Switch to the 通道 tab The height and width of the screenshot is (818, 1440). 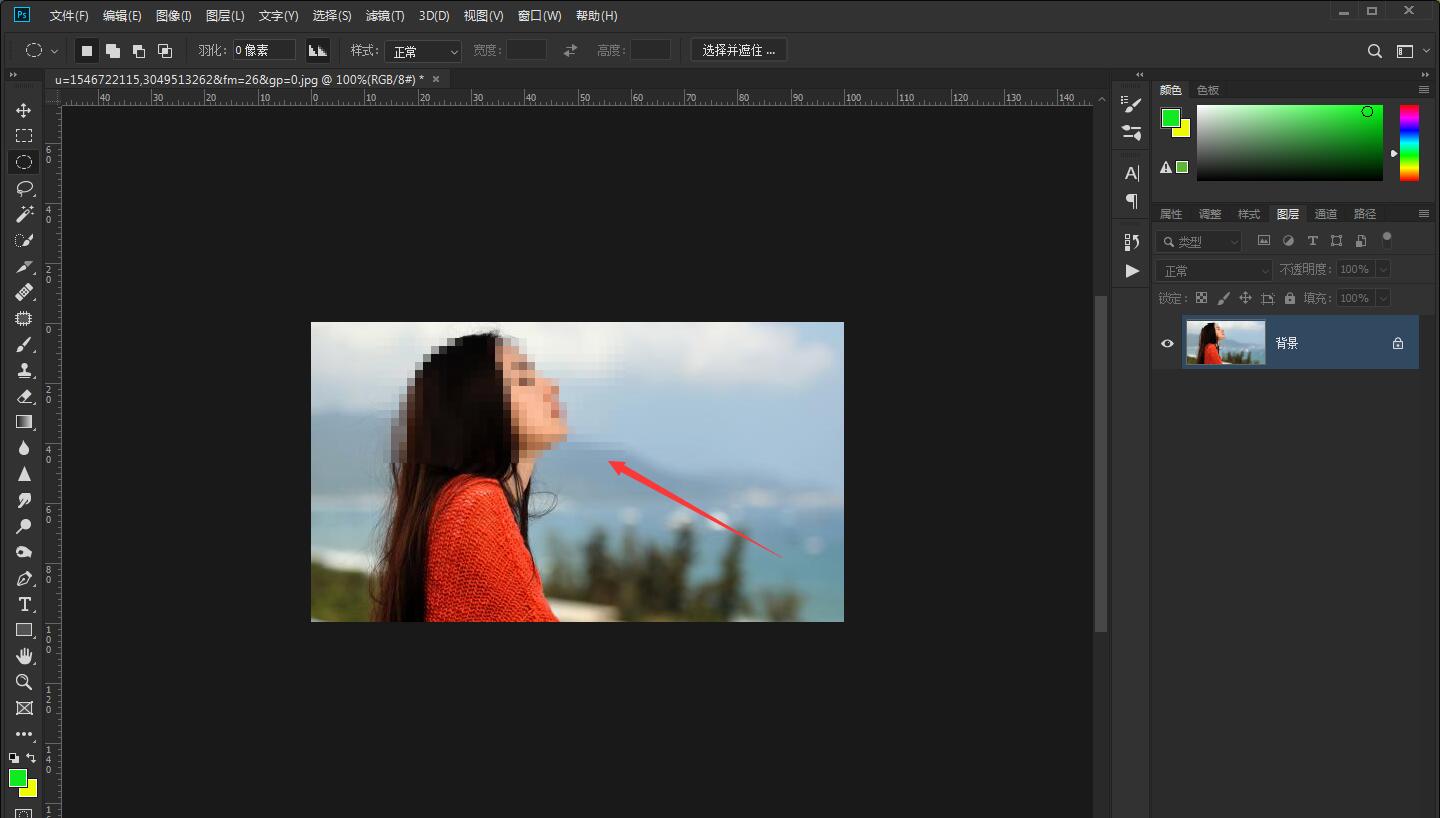(x=1325, y=213)
